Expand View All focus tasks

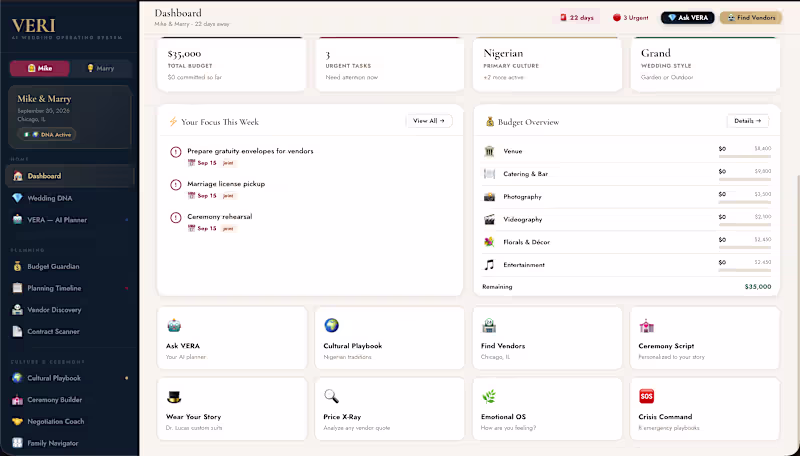(429, 121)
